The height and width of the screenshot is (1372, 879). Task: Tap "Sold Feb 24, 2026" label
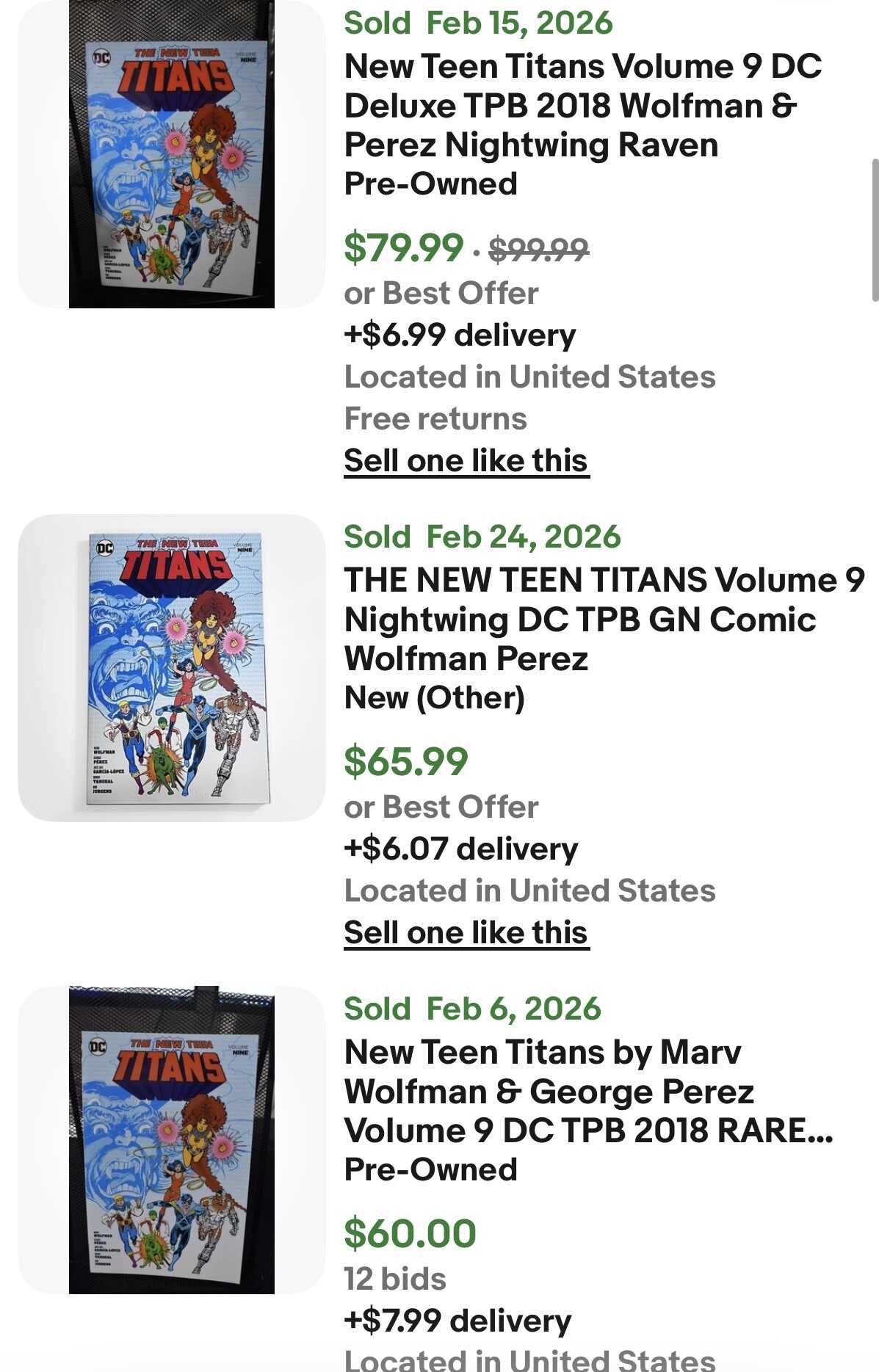(482, 537)
